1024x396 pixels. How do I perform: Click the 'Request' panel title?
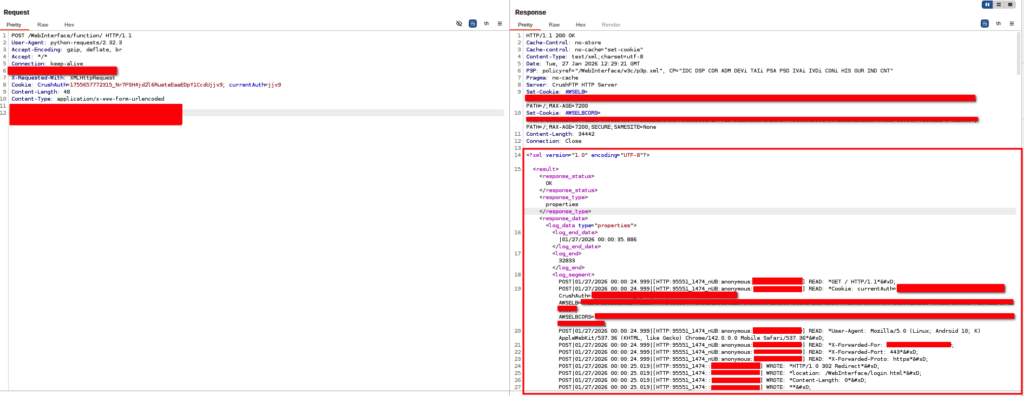tap(16, 12)
